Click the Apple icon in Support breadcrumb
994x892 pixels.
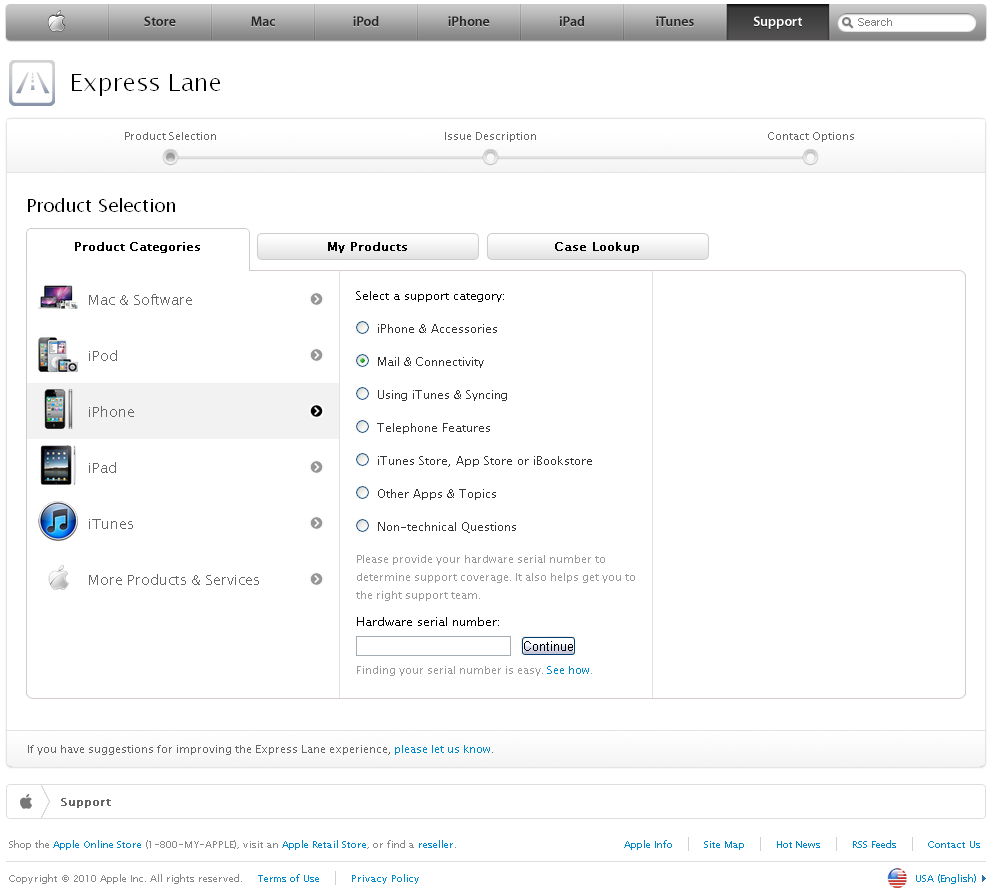26,801
